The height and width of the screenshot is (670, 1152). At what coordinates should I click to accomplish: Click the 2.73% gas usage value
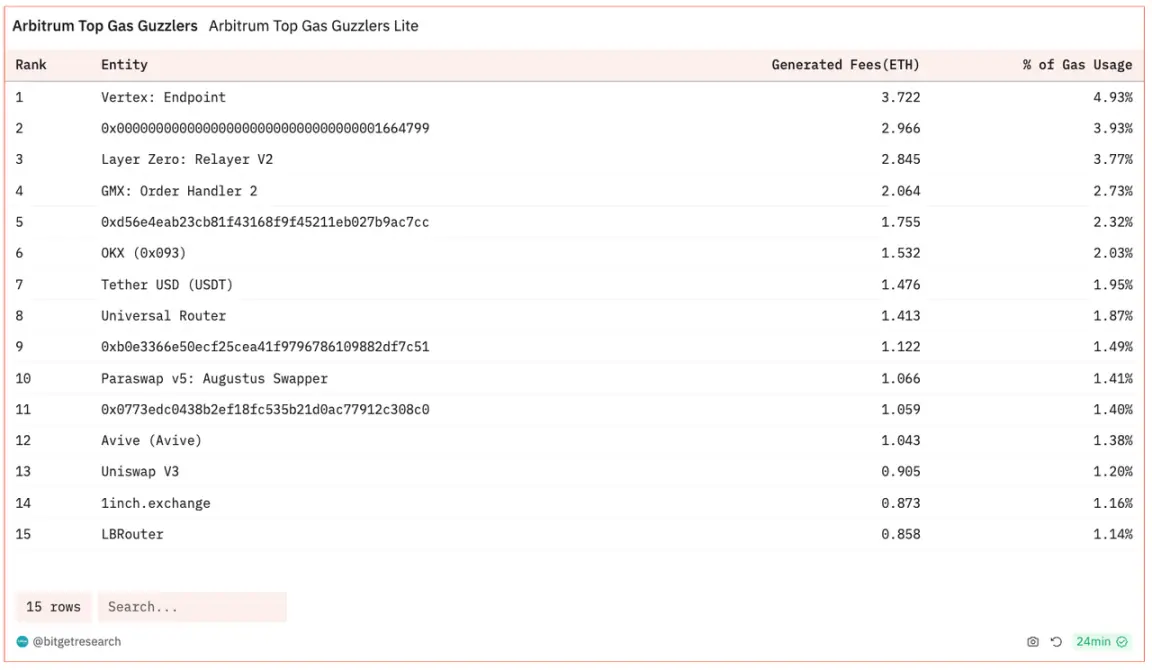point(1113,191)
